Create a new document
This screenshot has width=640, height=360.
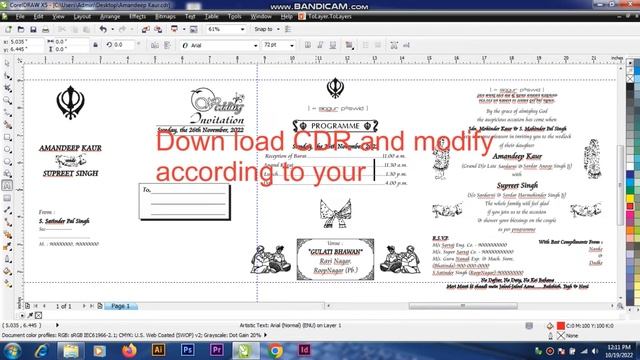(9, 29)
